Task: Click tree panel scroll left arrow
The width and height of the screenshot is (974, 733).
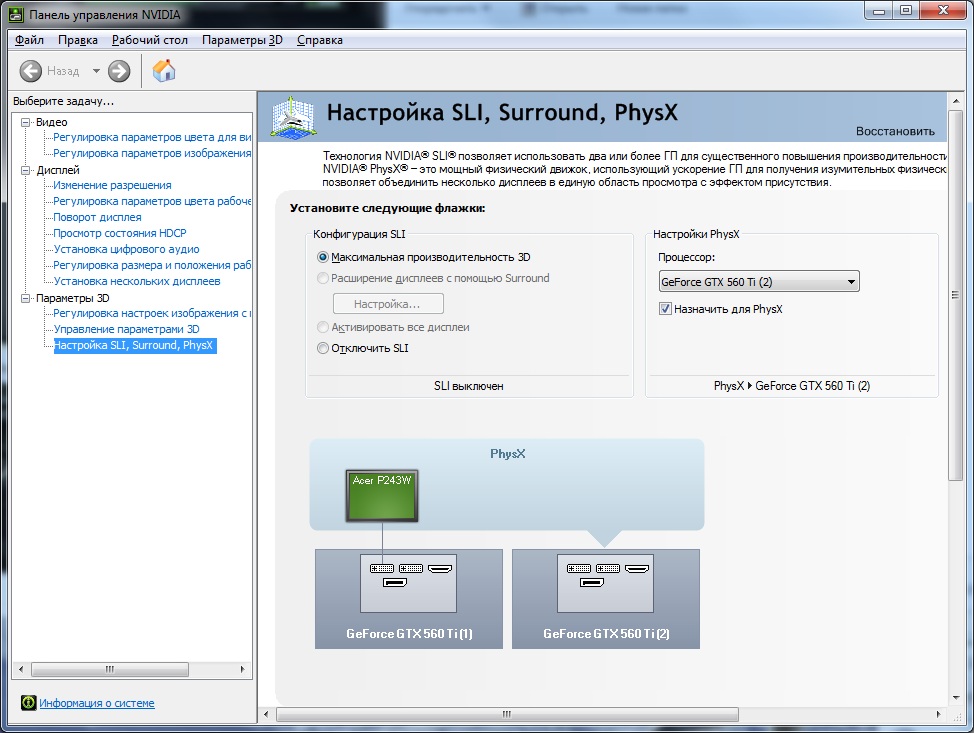Action: [x=21, y=669]
